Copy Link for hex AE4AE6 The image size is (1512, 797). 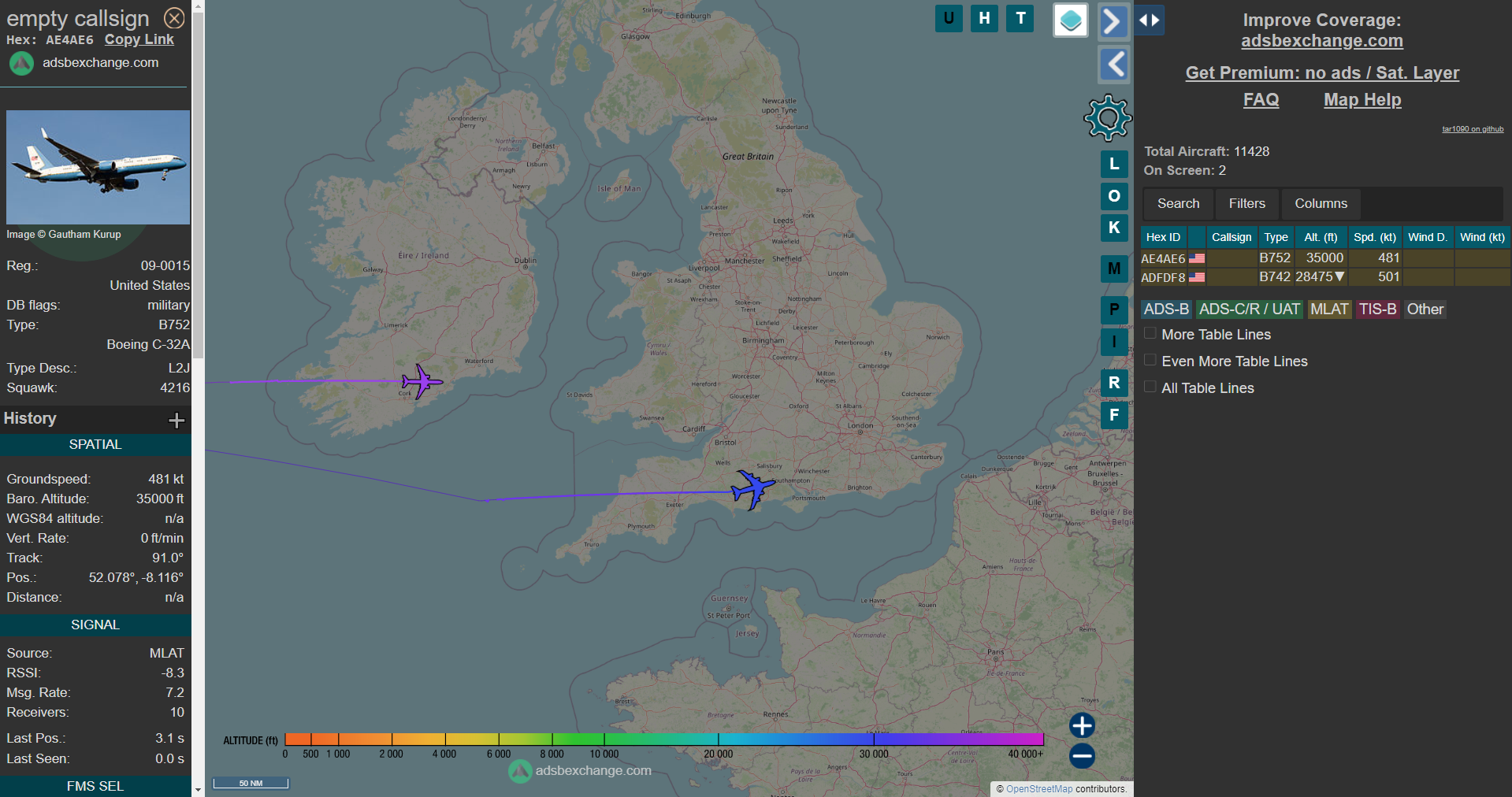click(x=139, y=39)
